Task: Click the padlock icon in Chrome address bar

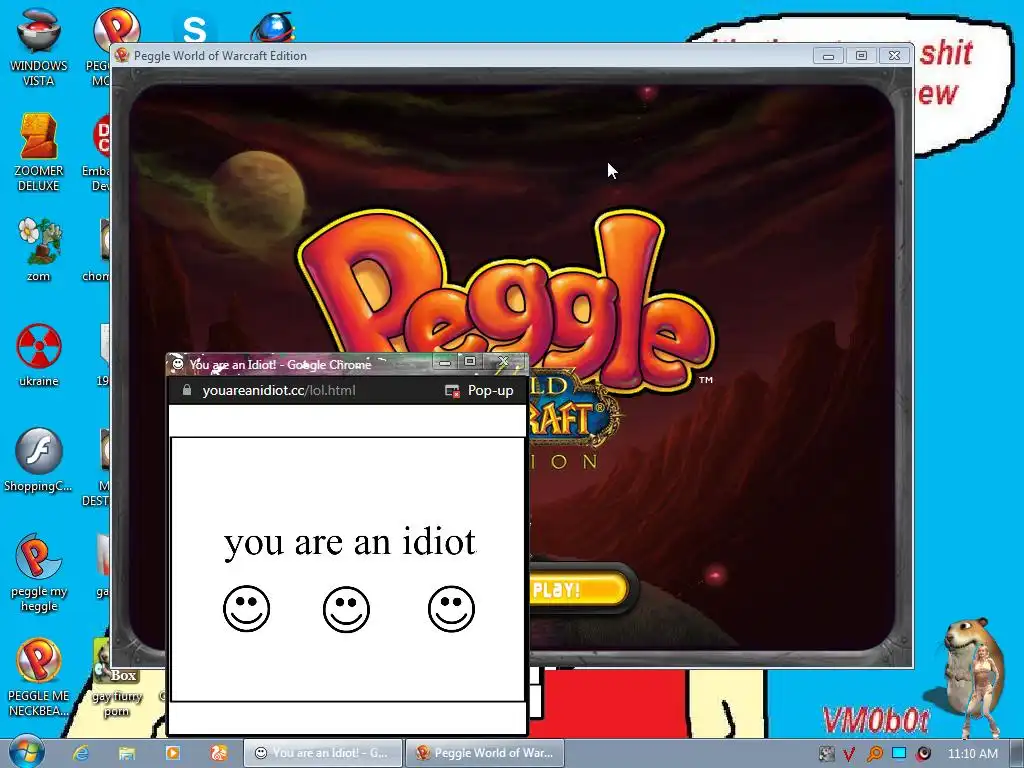Action: coord(187,390)
